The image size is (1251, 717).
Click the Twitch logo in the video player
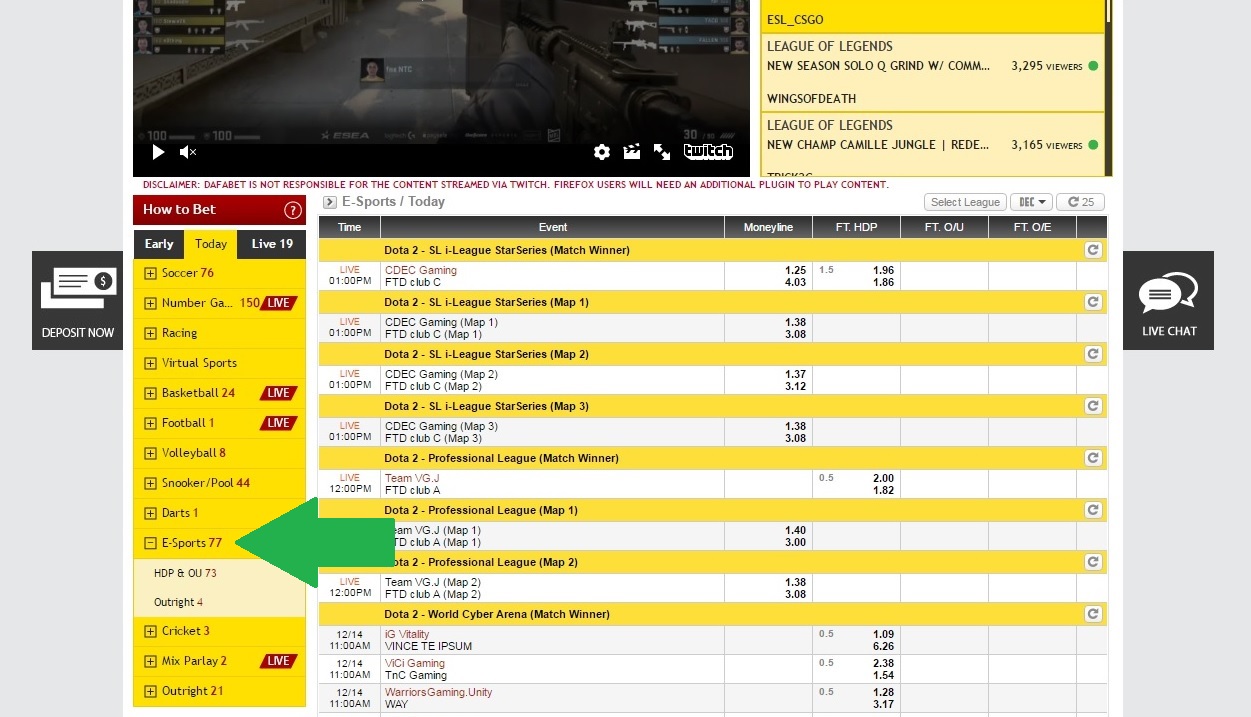[x=707, y=151]
